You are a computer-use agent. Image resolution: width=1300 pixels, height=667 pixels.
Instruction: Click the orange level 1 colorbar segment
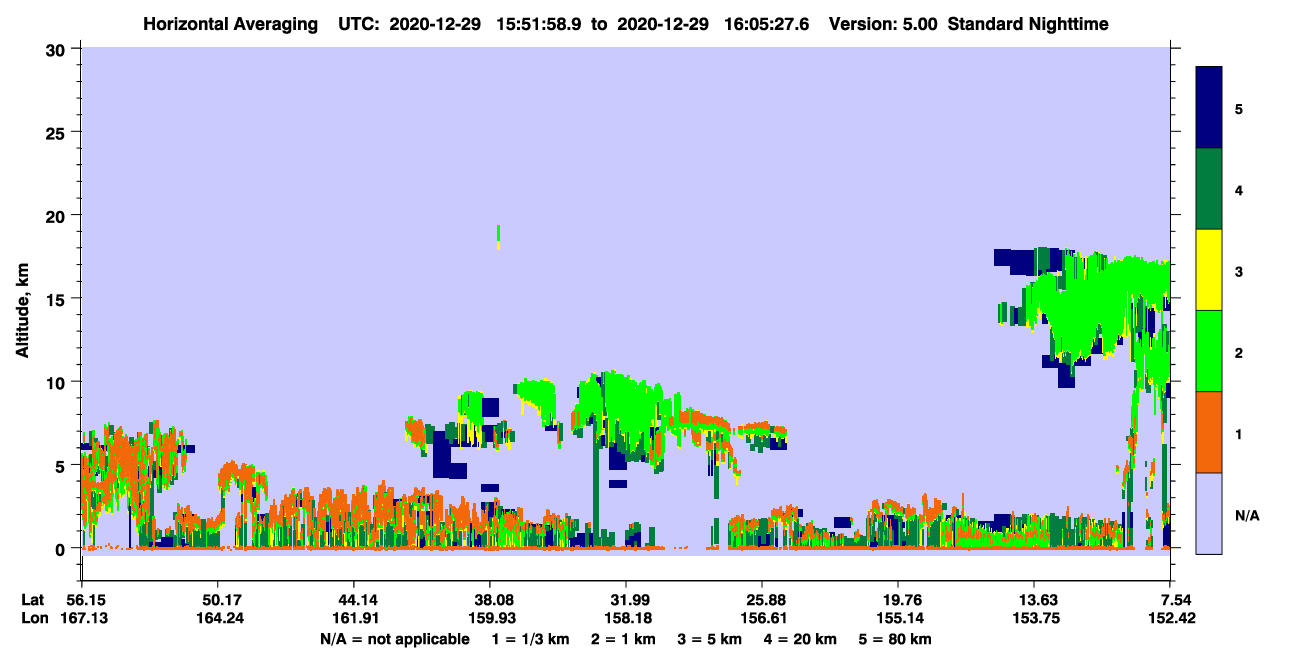(1209, 432)
